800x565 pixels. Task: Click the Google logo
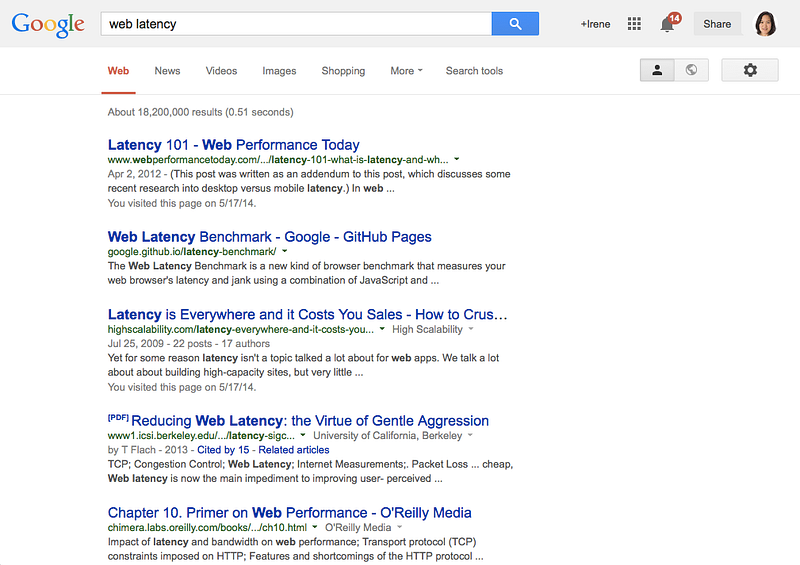click(x=48, y=24)
